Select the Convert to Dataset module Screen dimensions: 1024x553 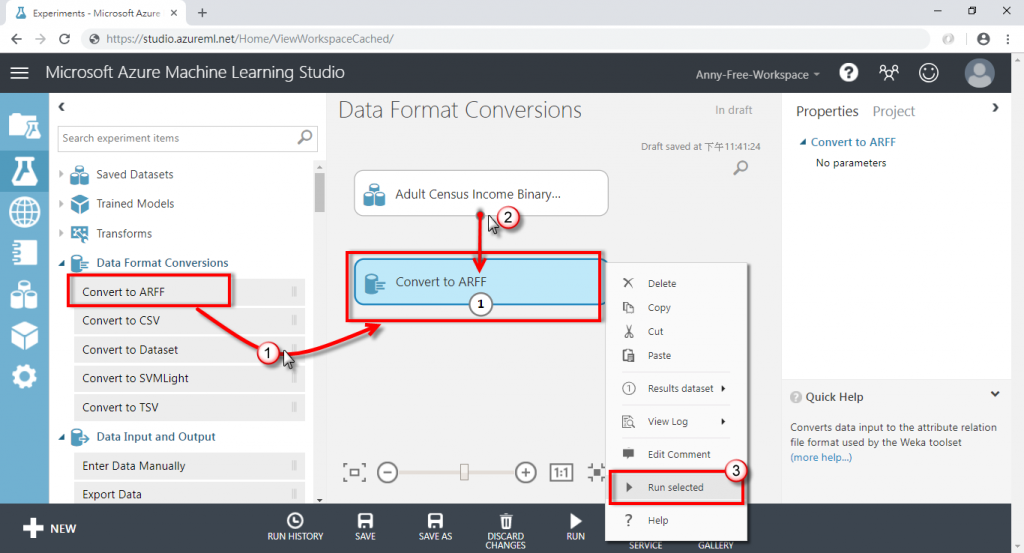(189, 349)
